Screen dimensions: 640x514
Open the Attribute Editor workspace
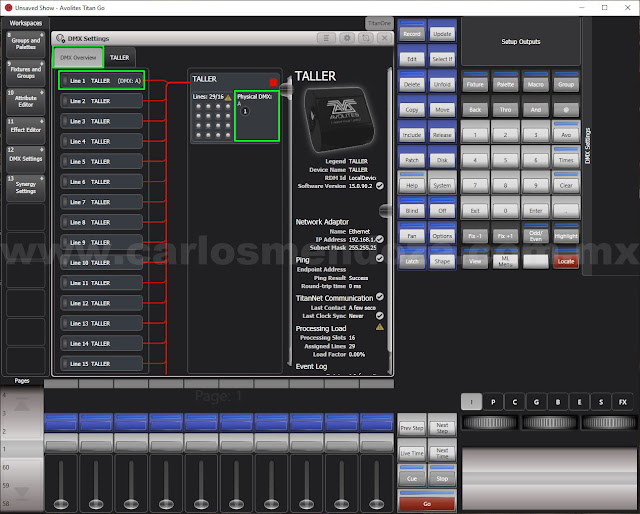pyautogui.click(x=26, y=101)
